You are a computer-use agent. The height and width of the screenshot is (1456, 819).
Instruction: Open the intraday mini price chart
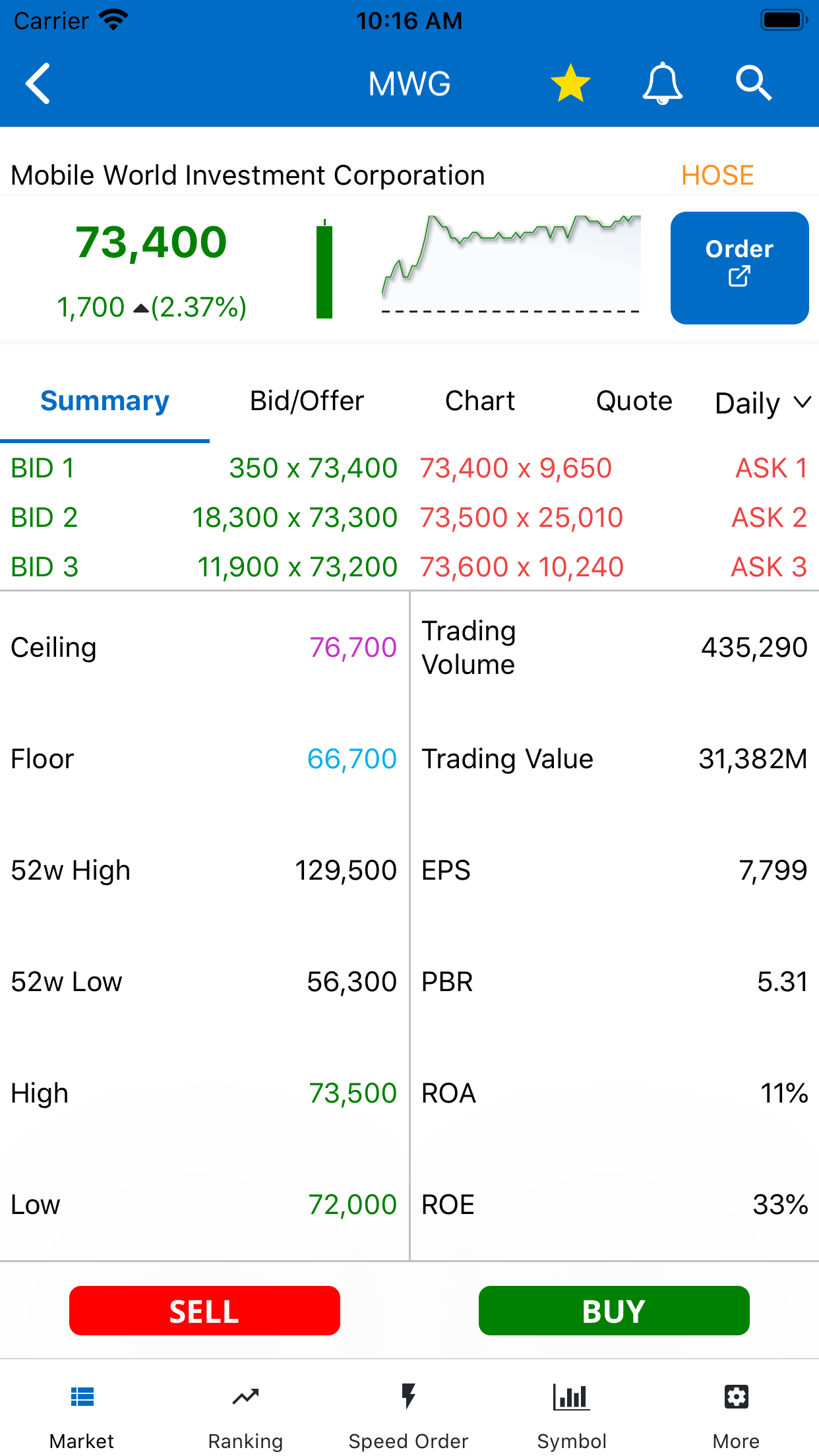(511, 264)
